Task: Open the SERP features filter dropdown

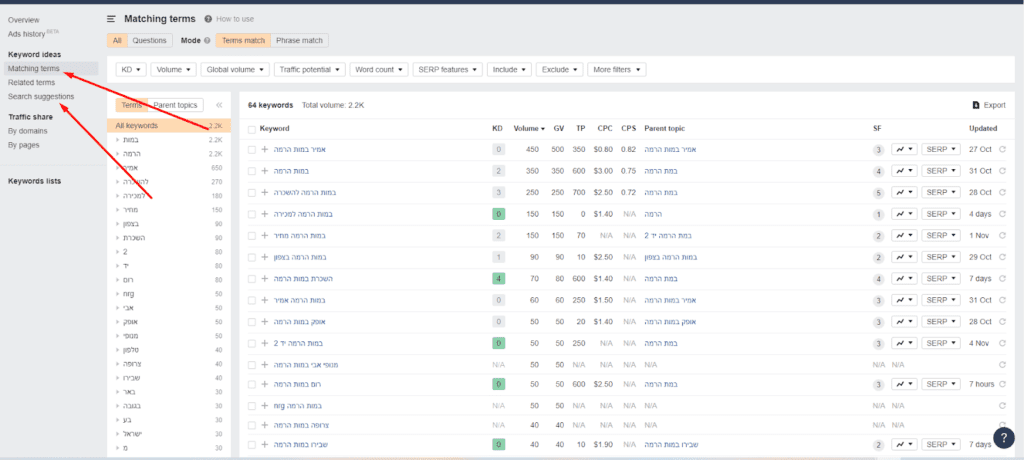Action: (448, 69)
